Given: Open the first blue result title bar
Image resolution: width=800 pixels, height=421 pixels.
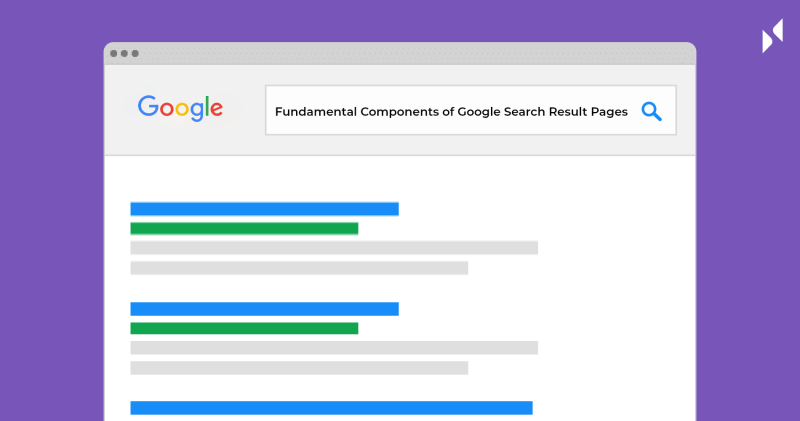Looking at the screenshot, I should point(264,209).
